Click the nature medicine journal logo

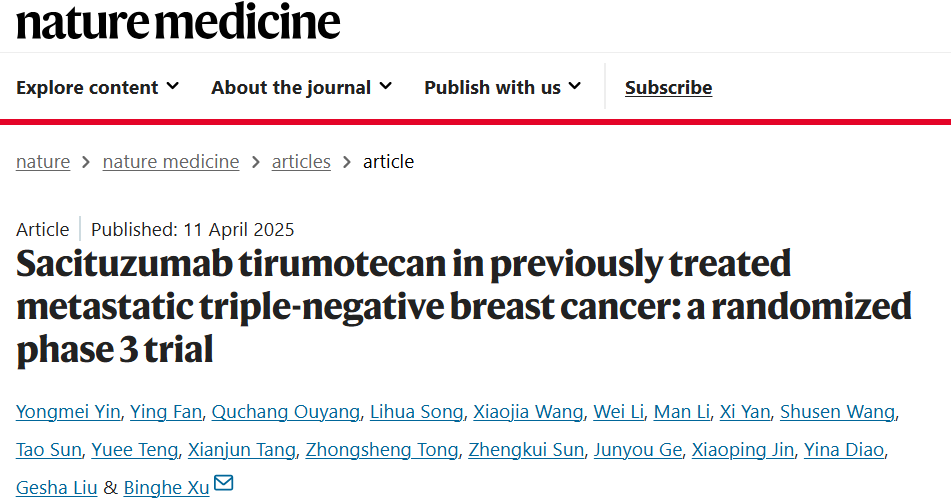click(x=178, y=21)
